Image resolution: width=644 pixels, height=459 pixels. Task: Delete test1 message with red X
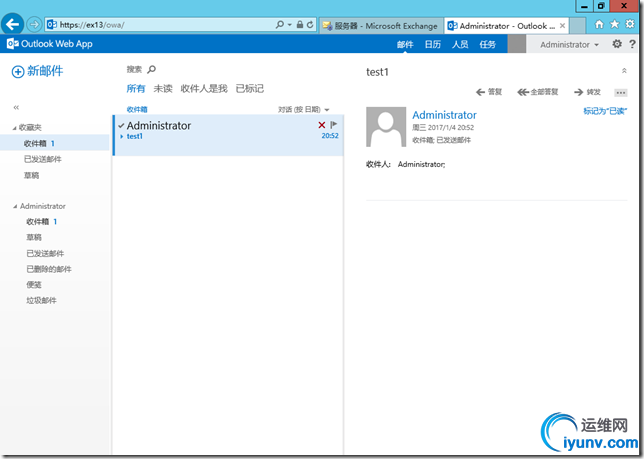(x=322, y=125)
